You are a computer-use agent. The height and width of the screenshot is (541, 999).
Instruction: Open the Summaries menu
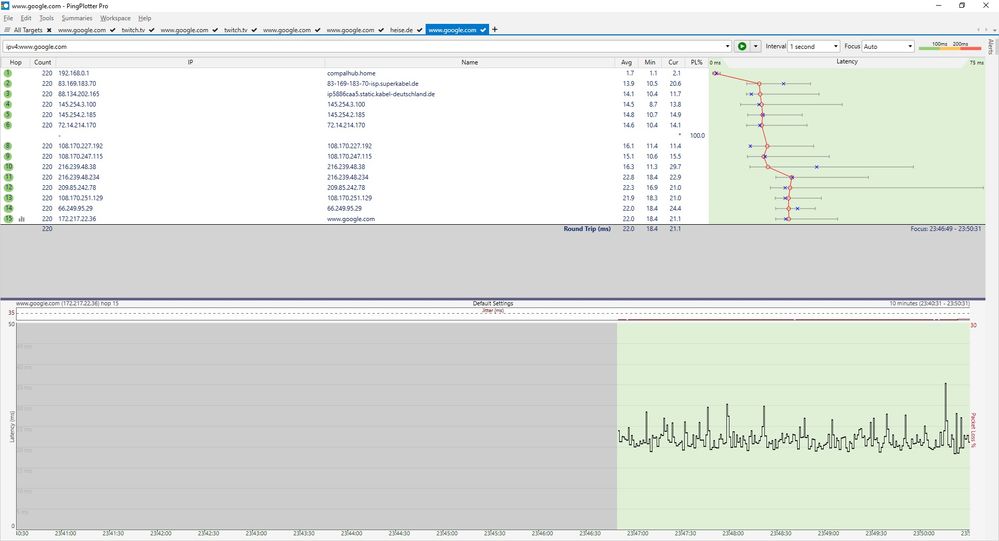pyautogui.click(x=76, y=18)
